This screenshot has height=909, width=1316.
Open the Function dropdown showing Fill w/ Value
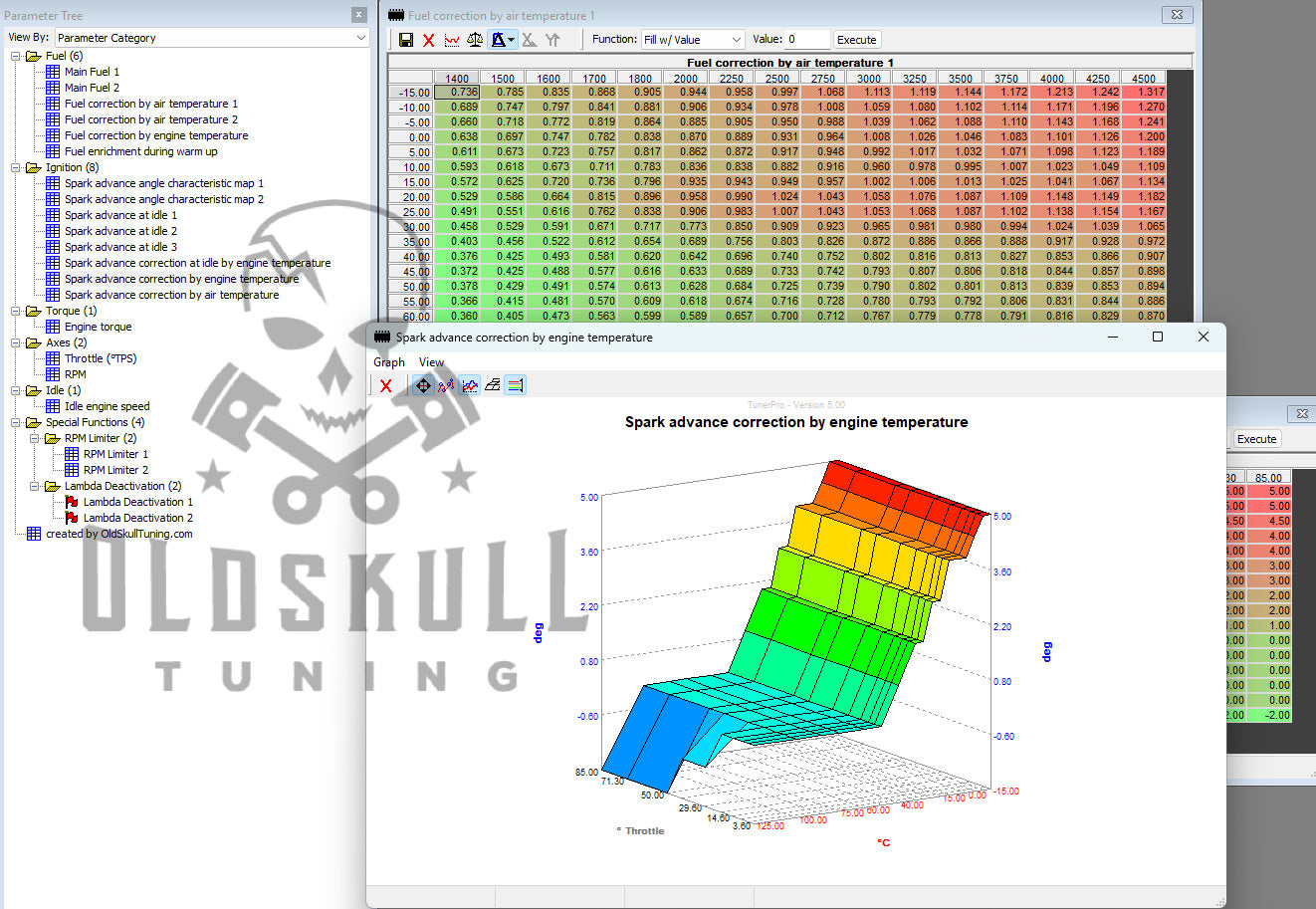(692, 40)
